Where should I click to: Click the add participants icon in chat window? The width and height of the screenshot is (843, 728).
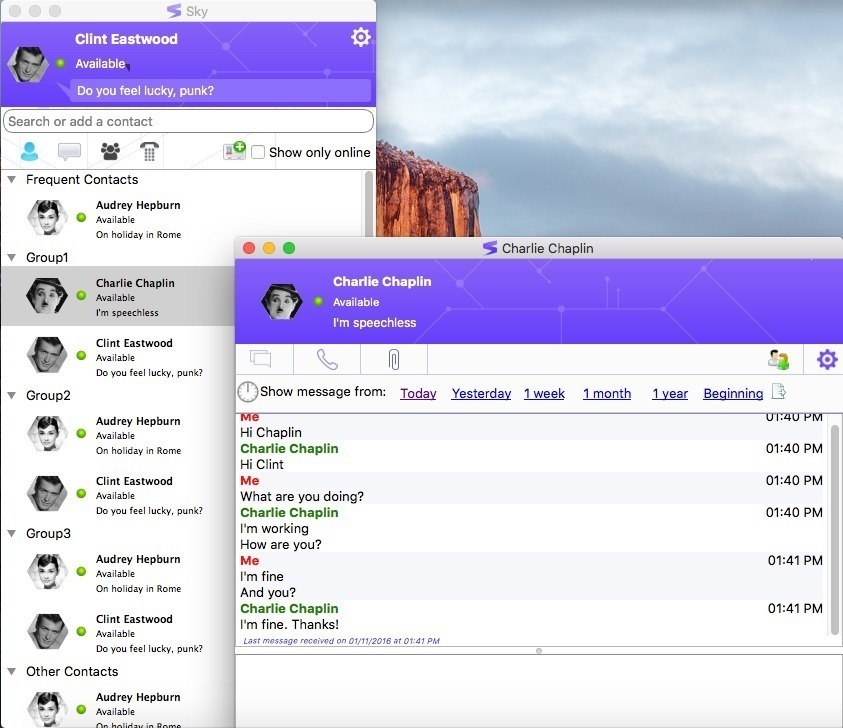pyautogui.click(x=778, y=359)
